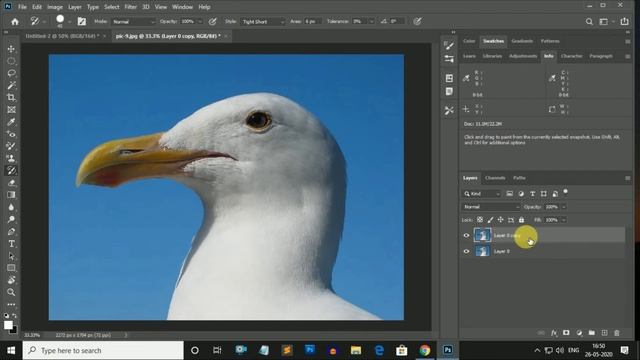Open the Filter menu
Image resolution: width=640 pixels, height=360 pixels.
[131, 7]
